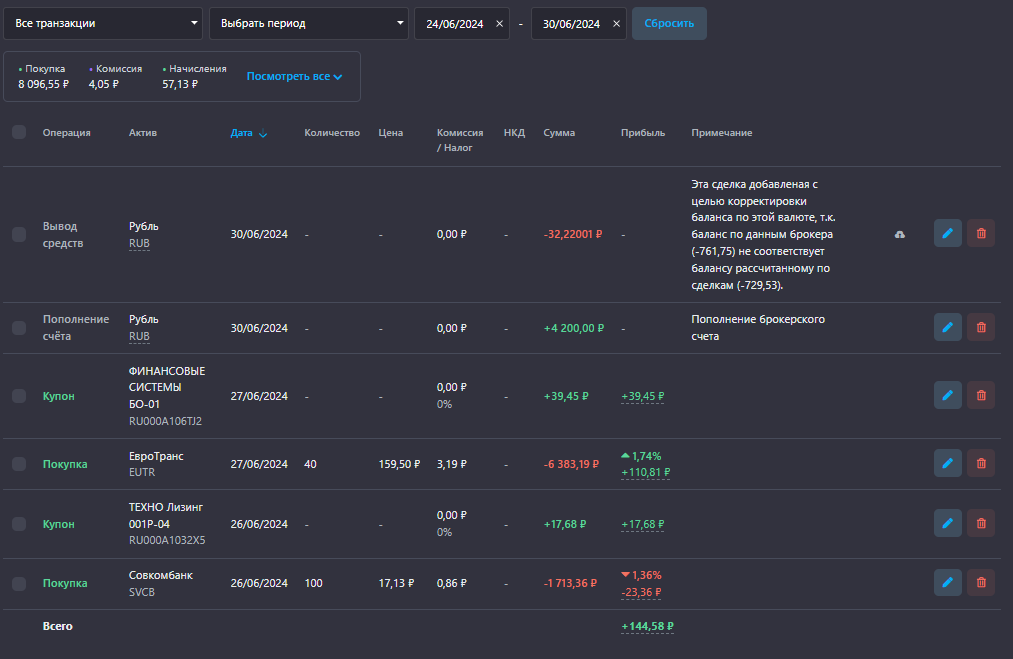Delete the Пополнение счёта transaction
Viewport: 1013px width, 659px height.
click(x=981, y=327)
